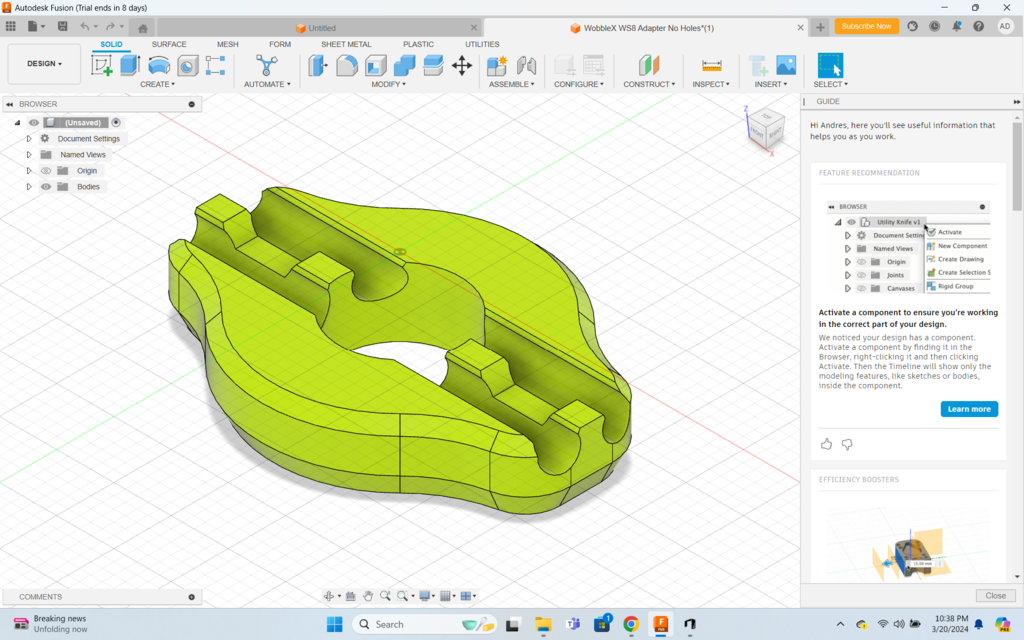Select the Fillet tool under Modify
The width and height of the screenshot is (1024, 640).
[347, 63]
